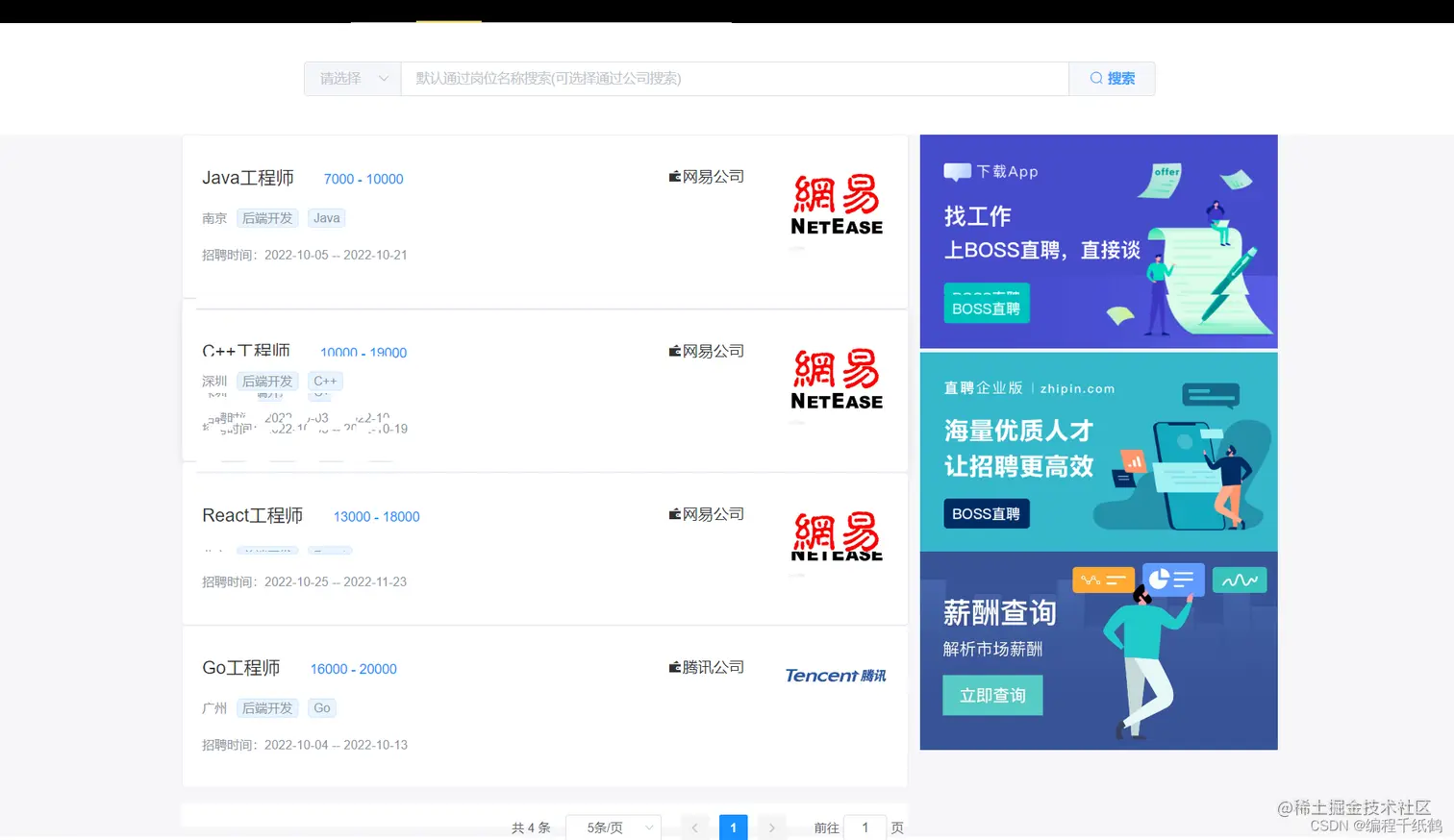The image size is (1454, 840).
Task: Click the jump-to-page number input
Action: (x=865, y=828)
